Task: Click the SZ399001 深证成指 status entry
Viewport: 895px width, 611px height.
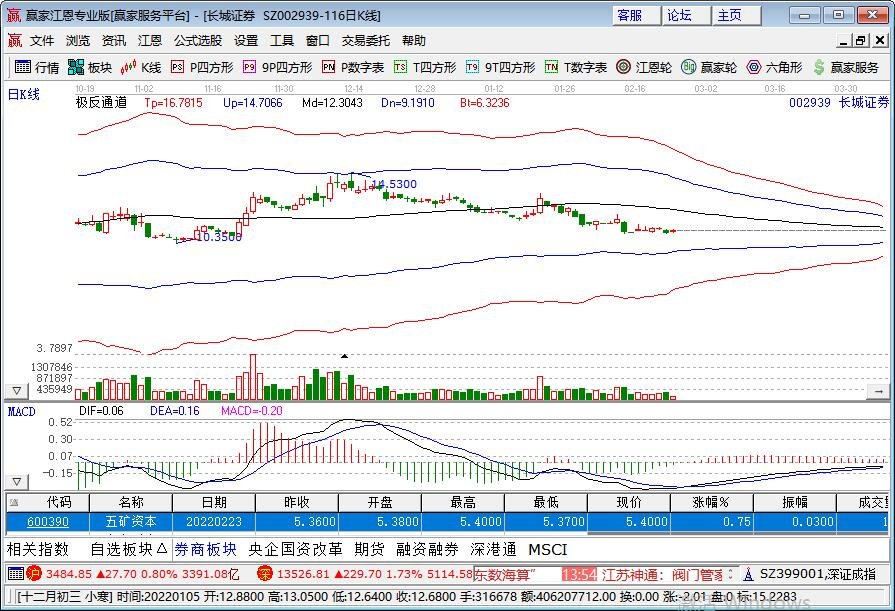Action: (818, 574)
